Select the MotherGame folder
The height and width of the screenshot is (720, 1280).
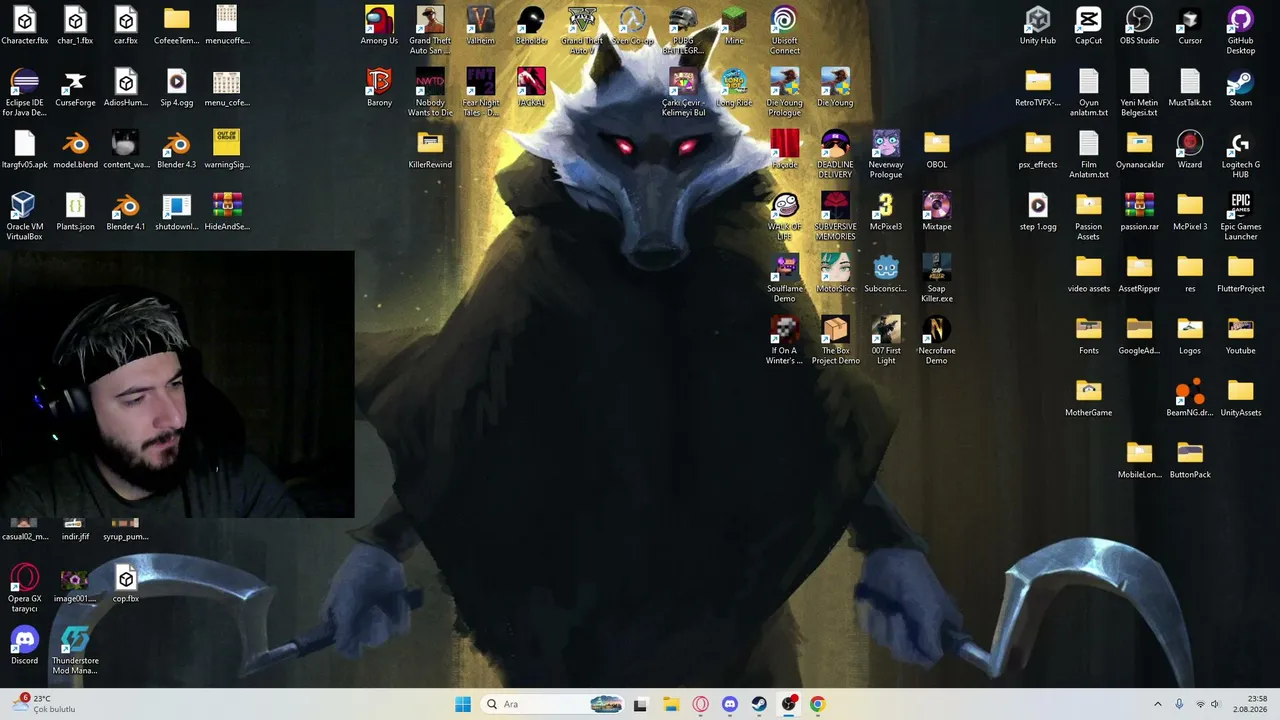[x=1088, y=398]
